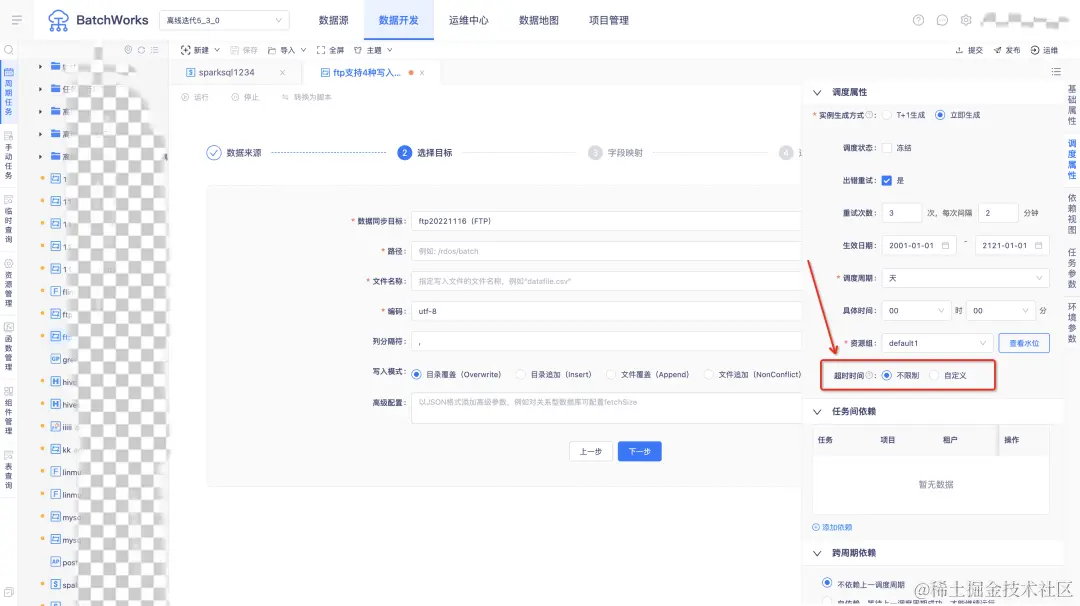The height and width of the screenshot is (606, 1080).
Task: Open the 离线迭代5_3_0 project dropdown
Action: pyautogui.click(x=224, y=20)
